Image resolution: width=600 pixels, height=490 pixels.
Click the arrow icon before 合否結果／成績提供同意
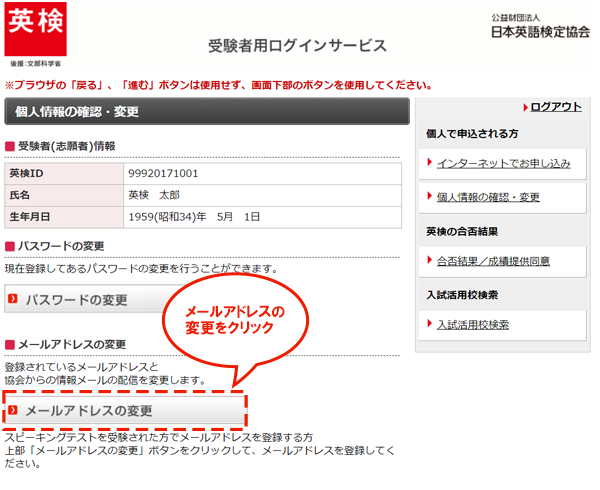tap(427, 261)
